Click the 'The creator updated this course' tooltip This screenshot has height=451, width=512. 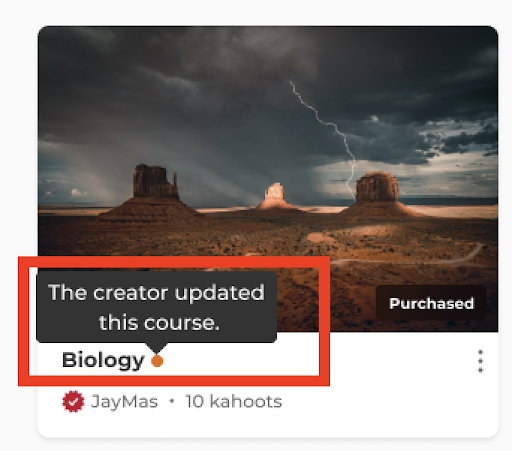point(156,307)
